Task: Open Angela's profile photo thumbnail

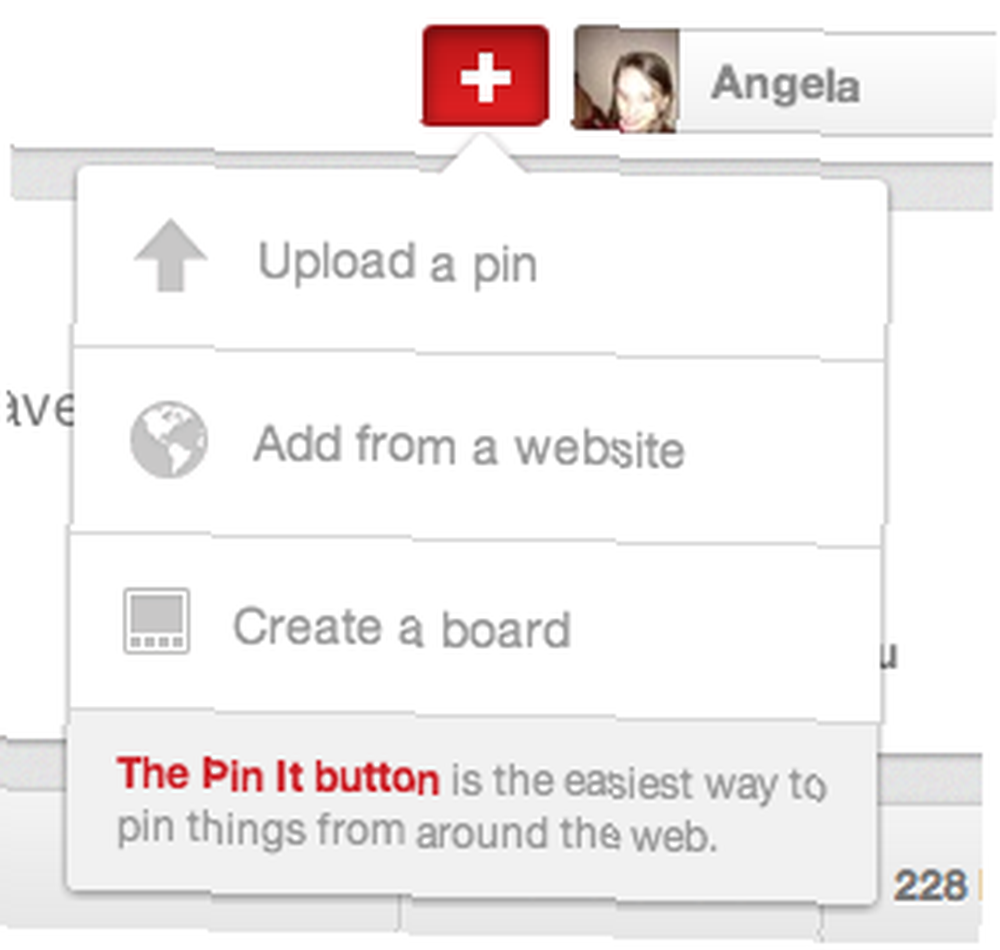Action: coord(626,79)
